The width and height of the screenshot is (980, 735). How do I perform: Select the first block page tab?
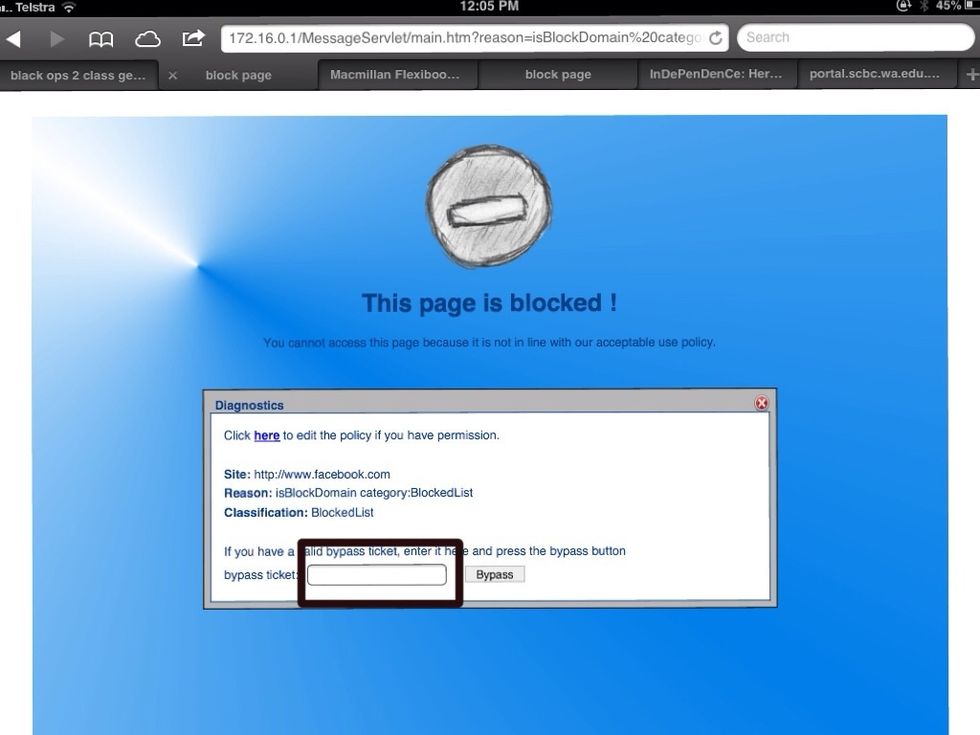point(238,73)
